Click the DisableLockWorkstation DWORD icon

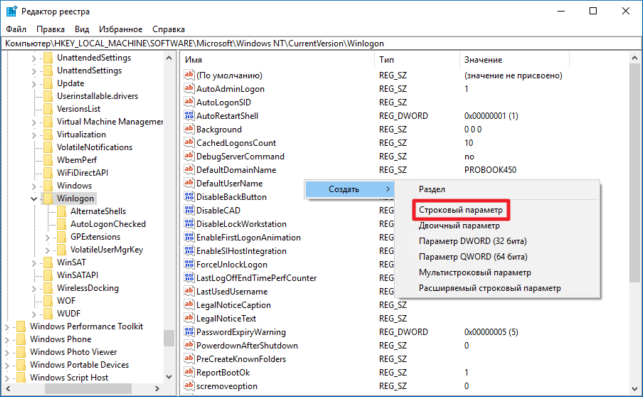tap(189, 224)
